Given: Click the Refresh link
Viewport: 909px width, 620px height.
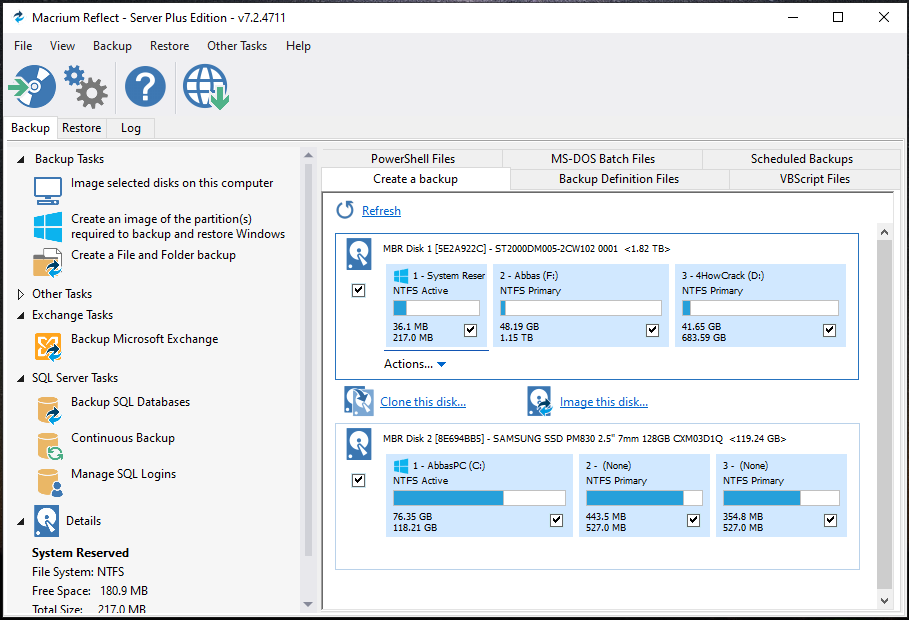Looking at the screenshot, I should [381, 211].
